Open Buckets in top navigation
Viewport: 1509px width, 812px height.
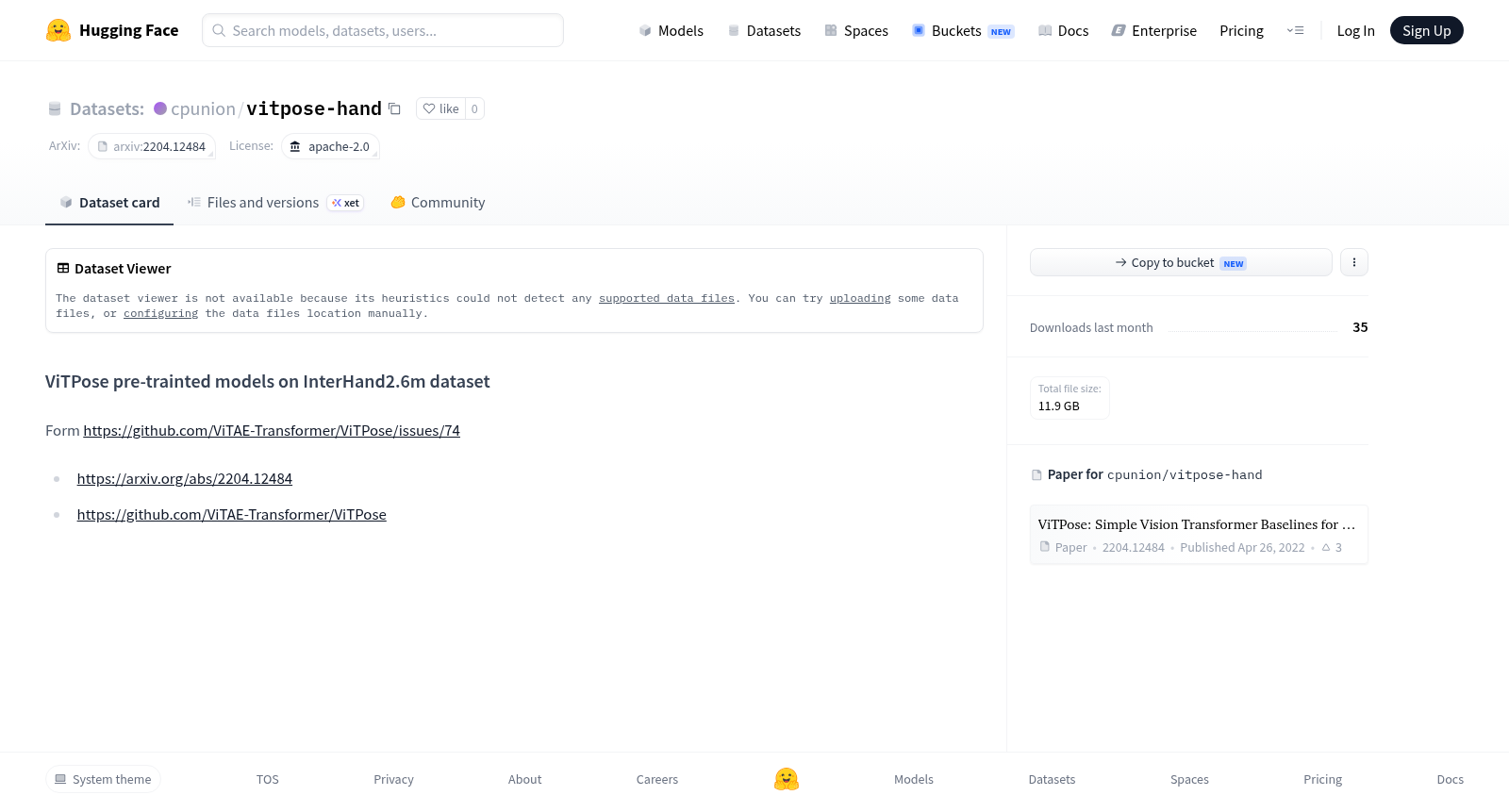click(x=963, y=30)
